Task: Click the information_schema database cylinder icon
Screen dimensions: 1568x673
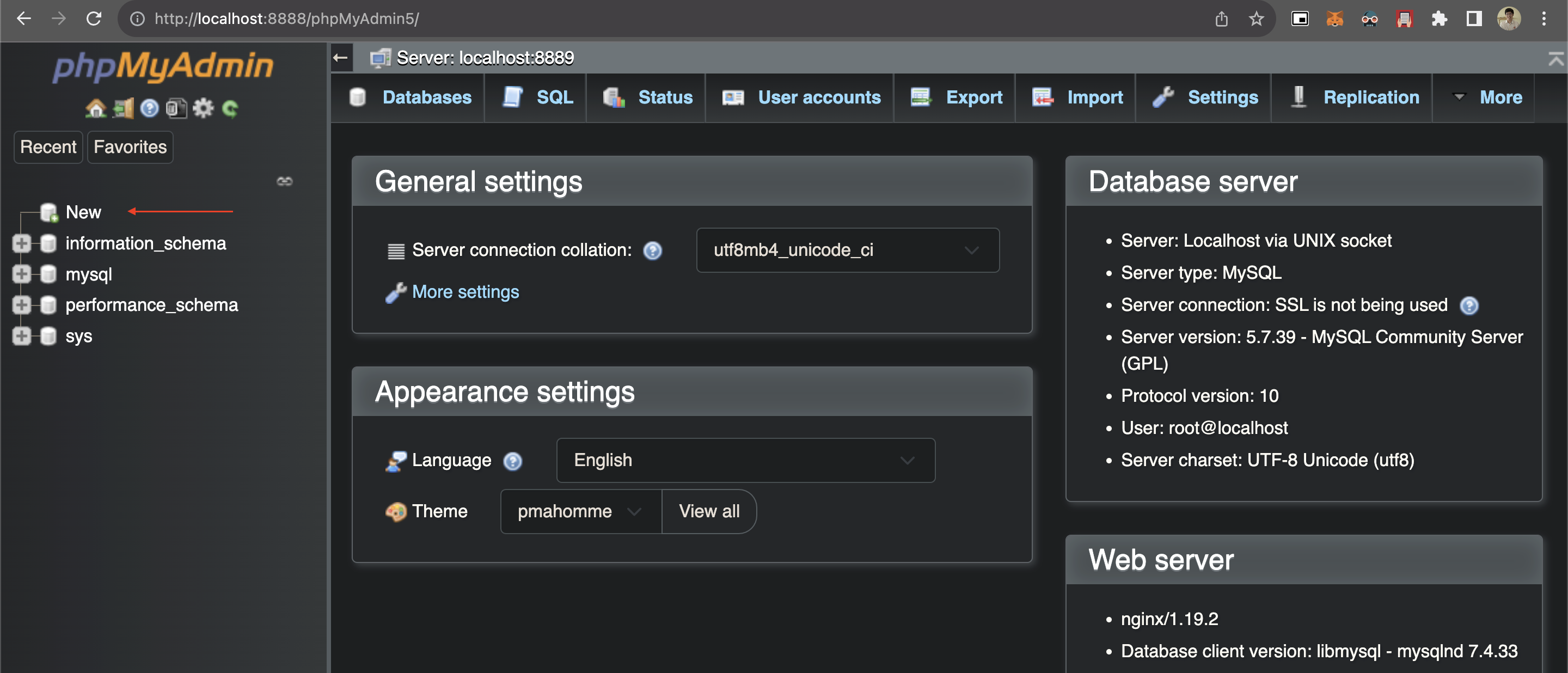Action: (x=48, y=243)
